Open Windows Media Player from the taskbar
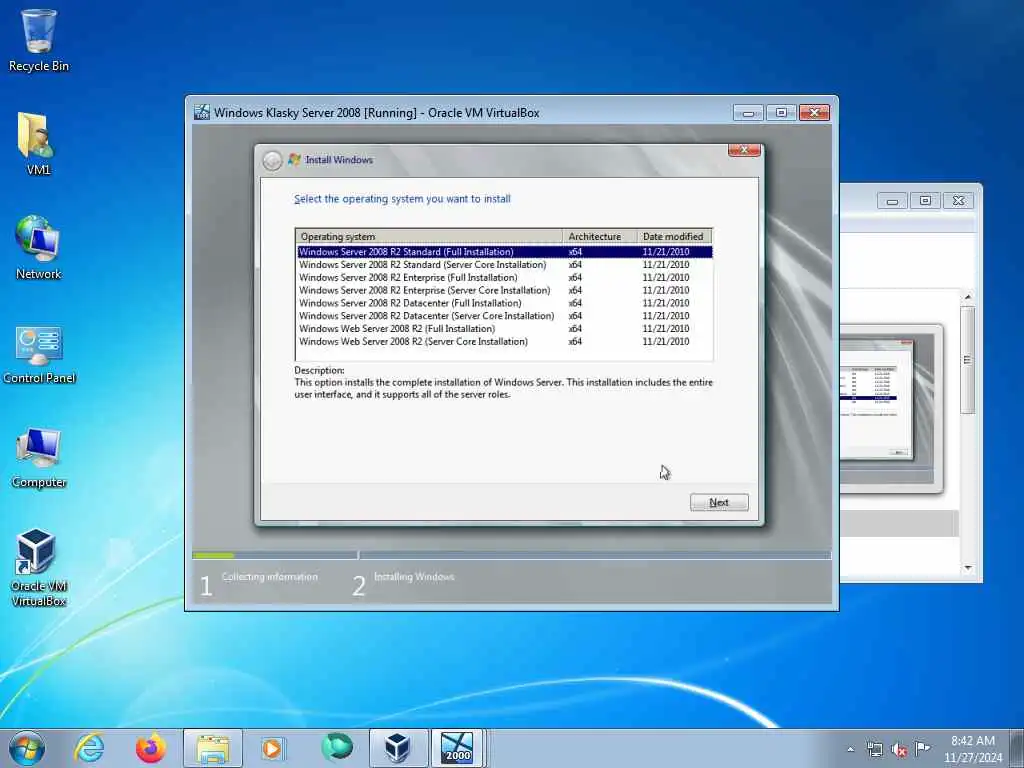 [x=272, y=748]
